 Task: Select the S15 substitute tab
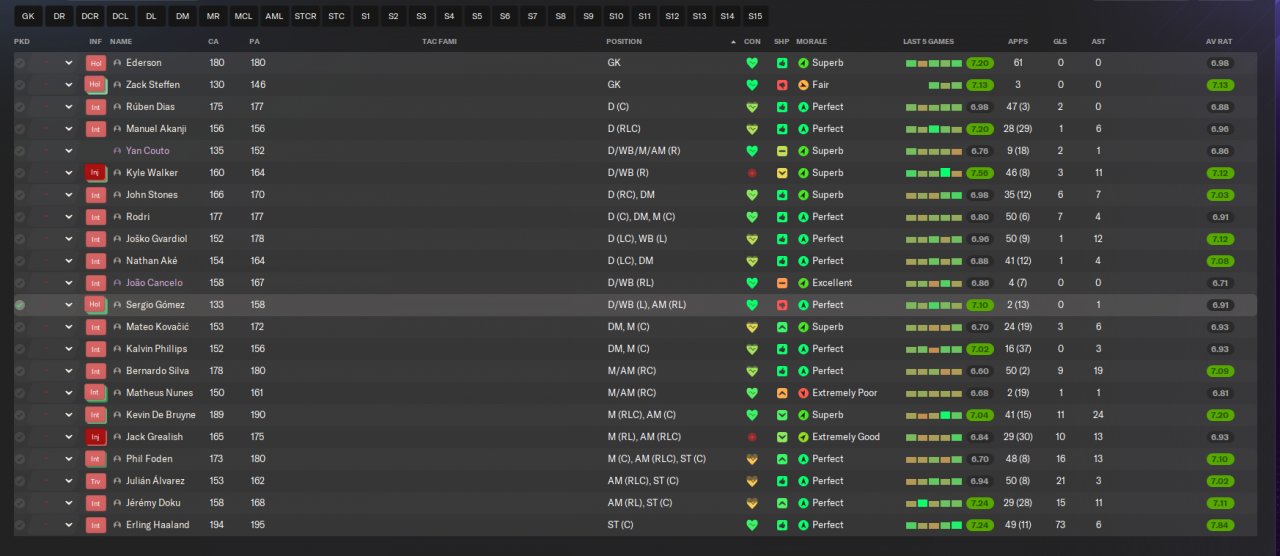754,17
